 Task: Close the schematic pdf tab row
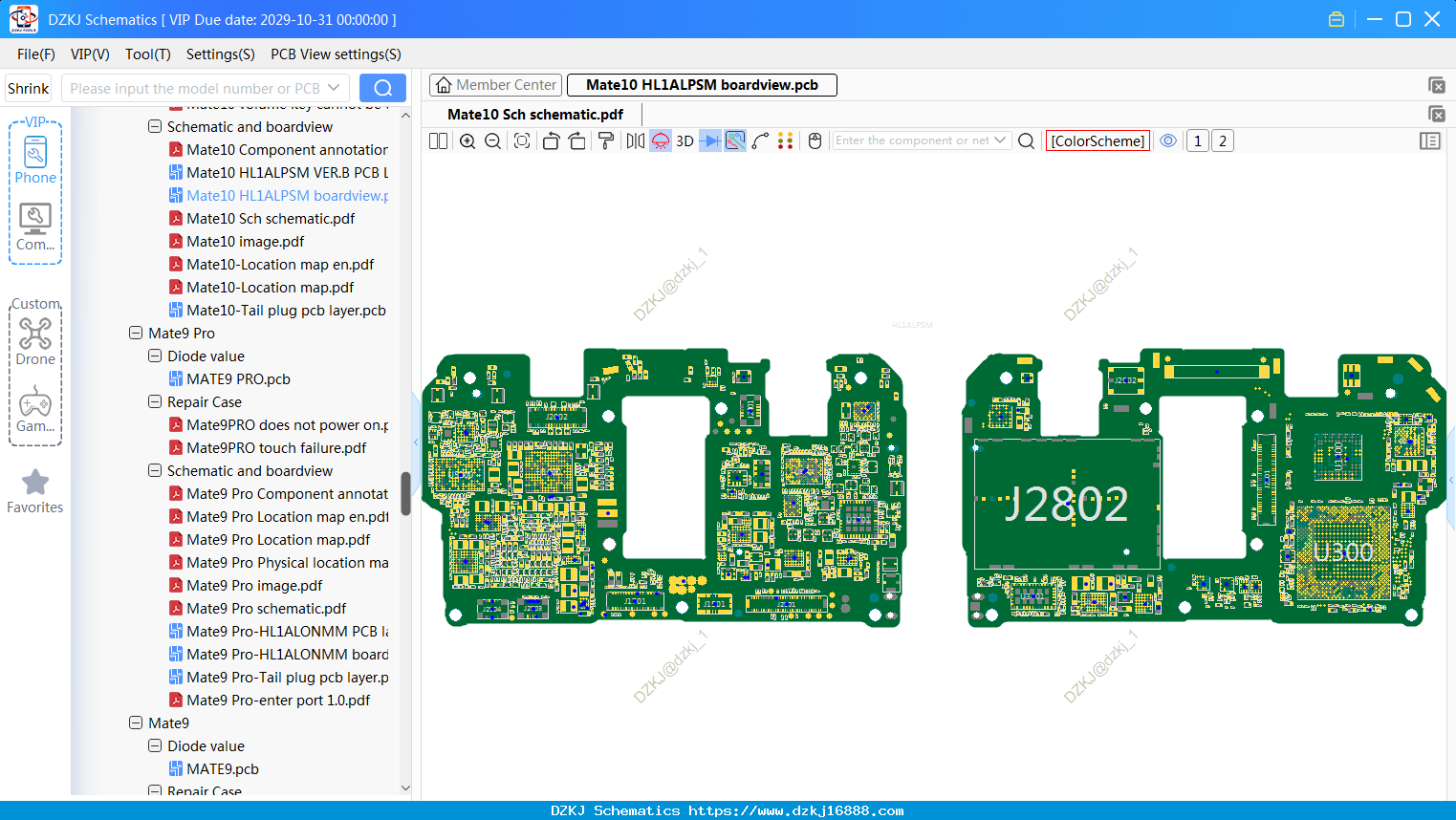coord(1437,114)
